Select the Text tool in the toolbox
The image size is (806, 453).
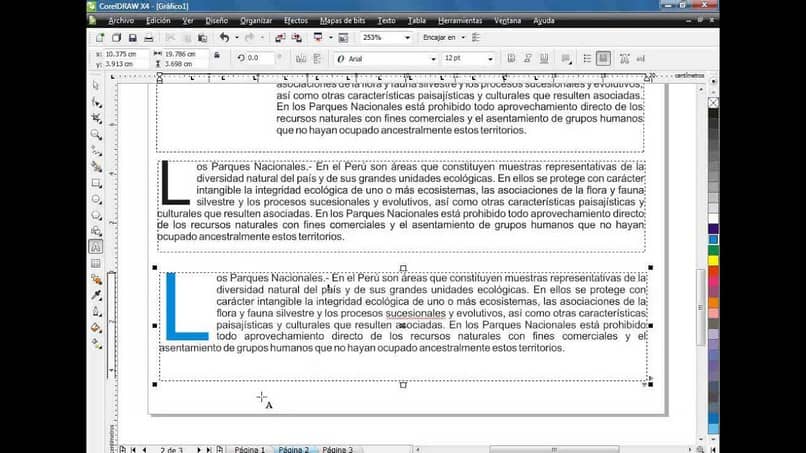click(96, 247)
